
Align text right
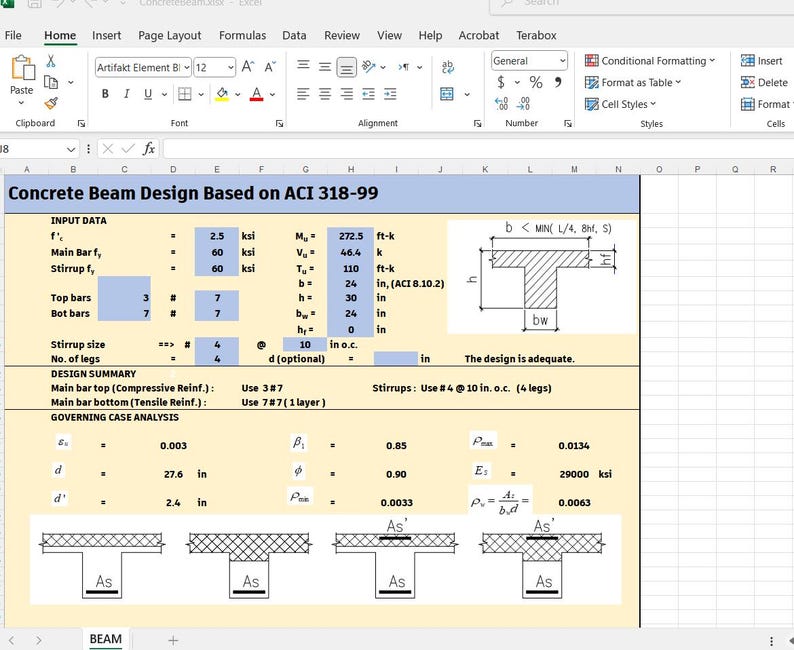pyautogui.click(x=347, y=94)
